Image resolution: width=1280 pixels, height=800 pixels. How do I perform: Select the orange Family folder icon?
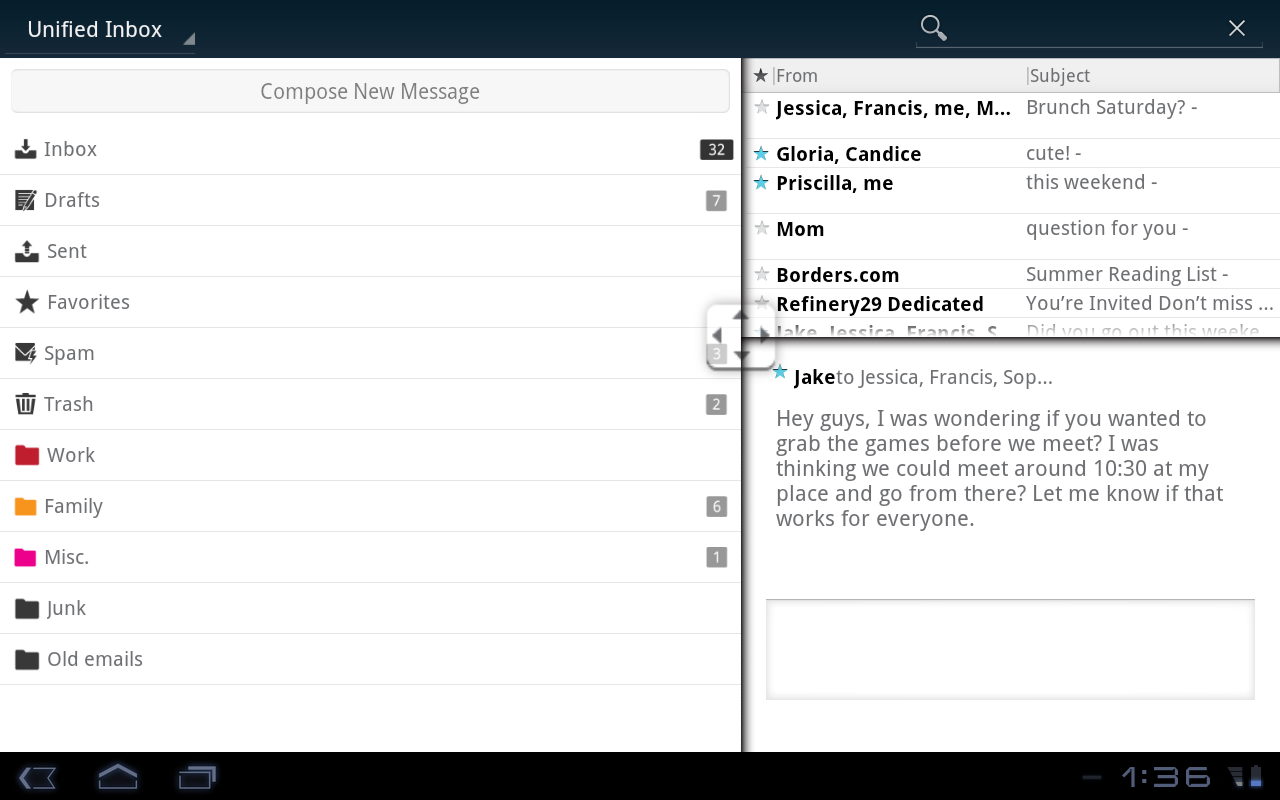pyautogui.click(x=26, y=506)
